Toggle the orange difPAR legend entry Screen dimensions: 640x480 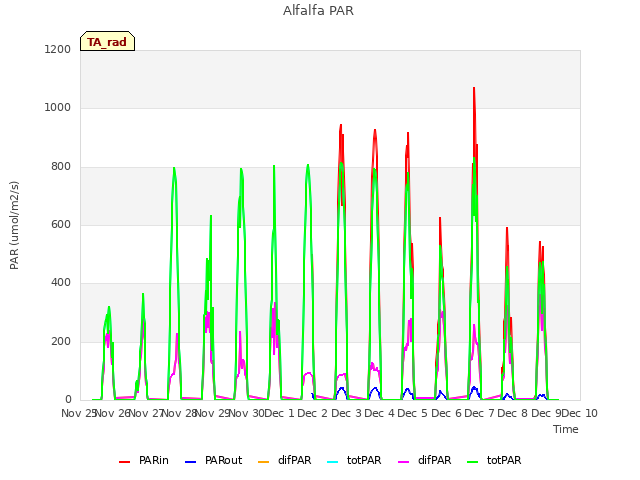pos(284,460)
